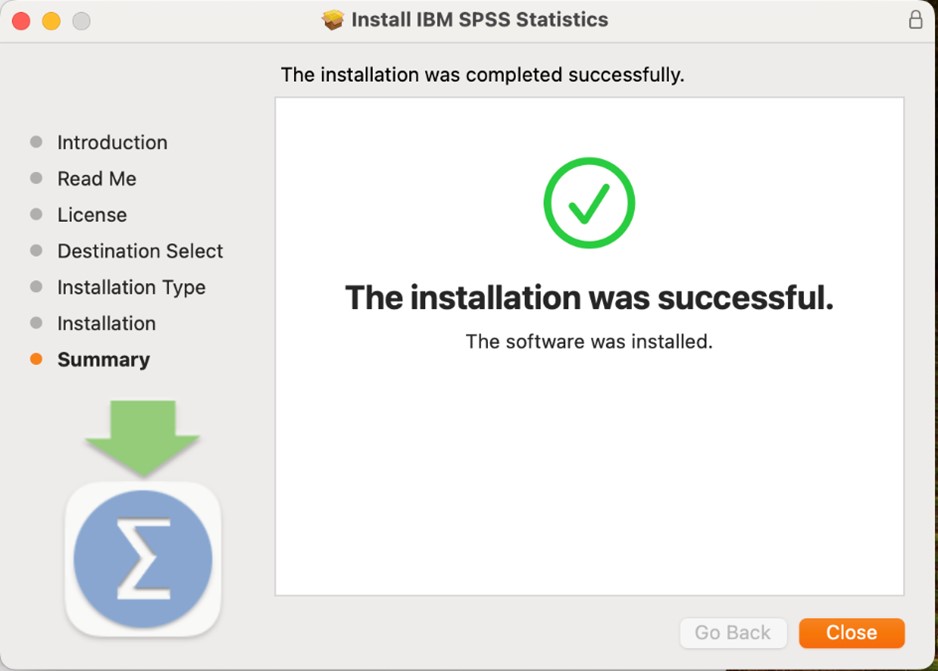Click the orange Close button

[x=851, y=633]
